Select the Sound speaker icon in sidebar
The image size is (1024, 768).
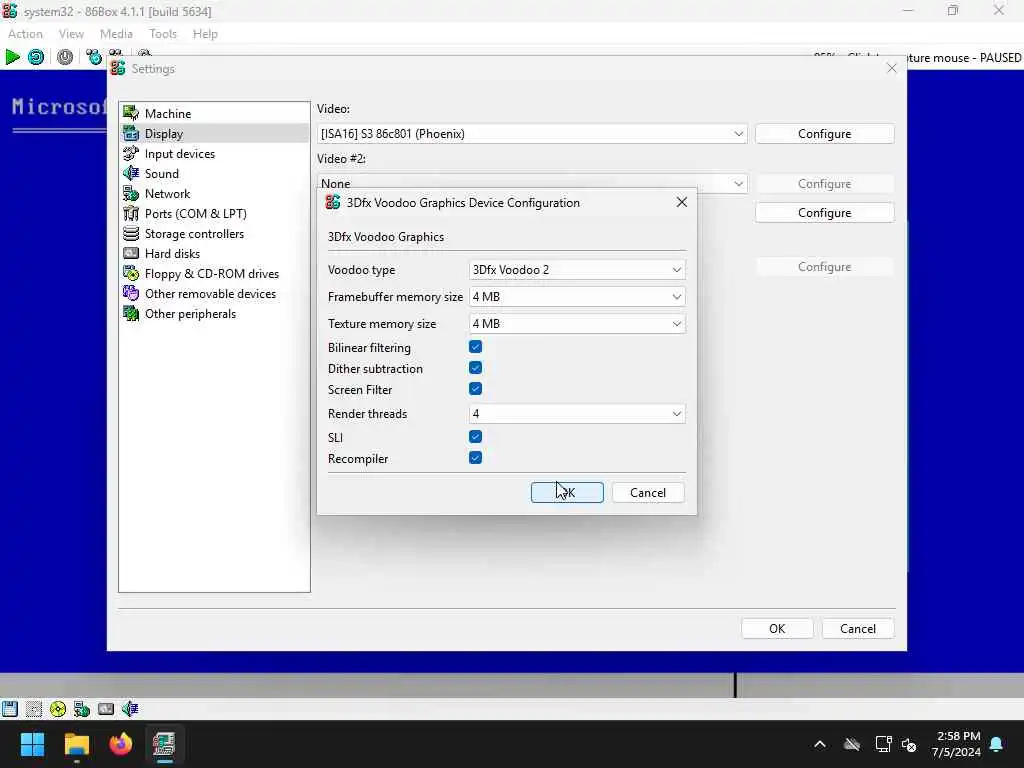[131, 173]
